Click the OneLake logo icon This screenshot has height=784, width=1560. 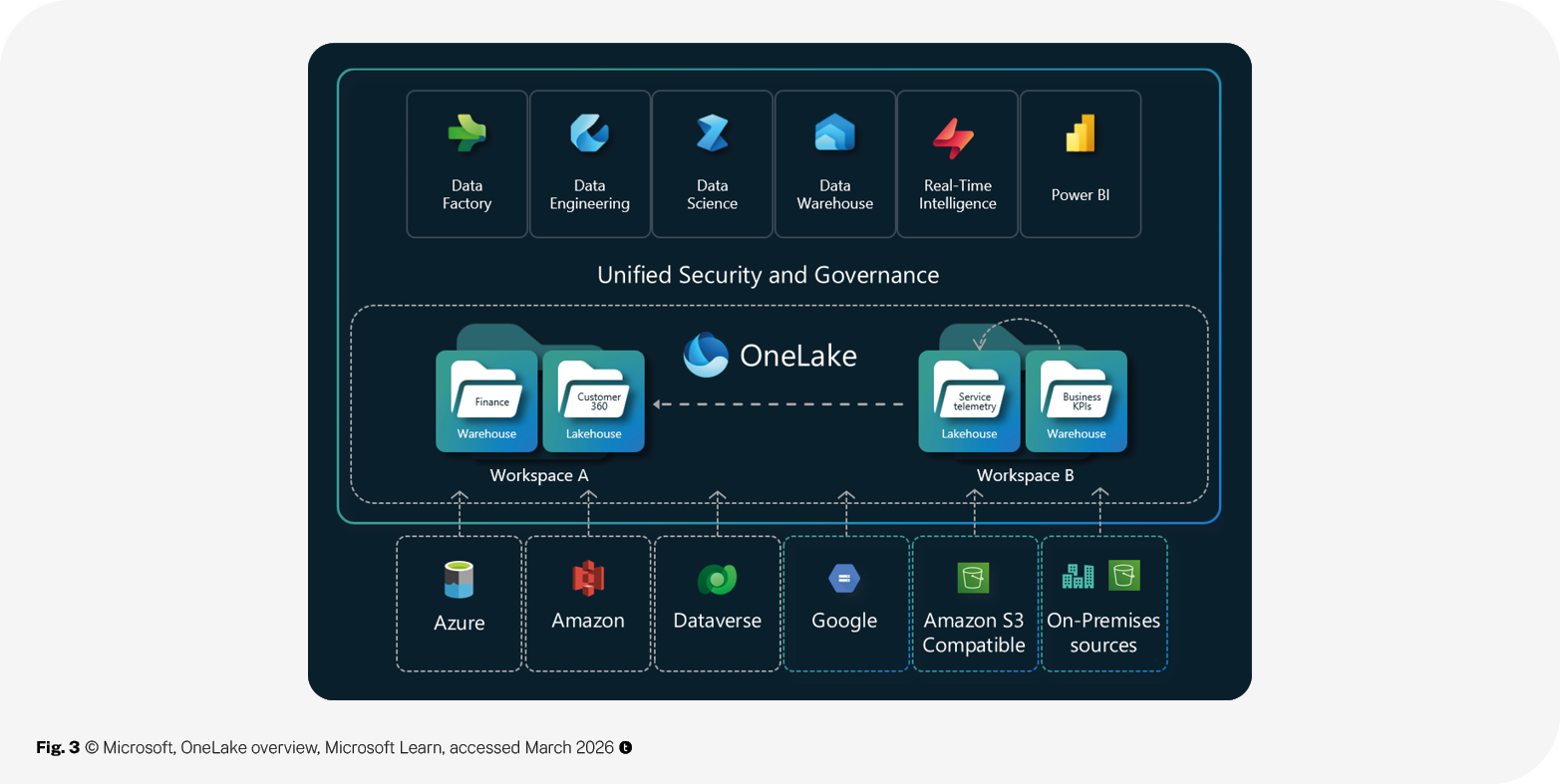click(x=706, y=356)
